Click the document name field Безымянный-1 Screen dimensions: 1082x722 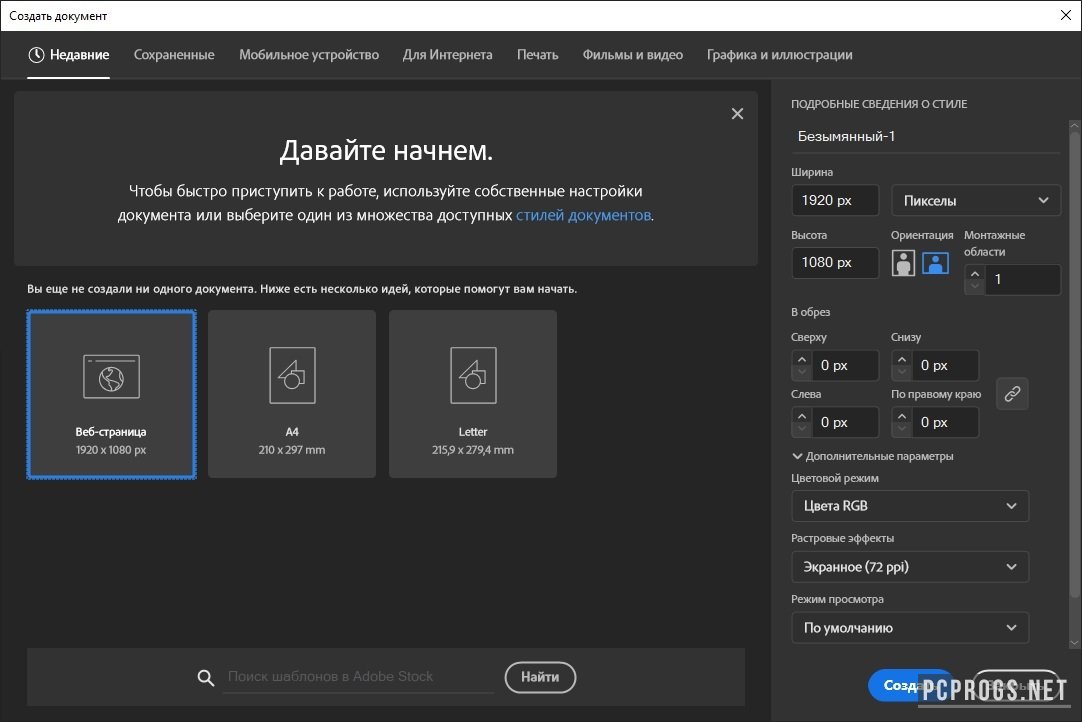(x=925, y=137)
